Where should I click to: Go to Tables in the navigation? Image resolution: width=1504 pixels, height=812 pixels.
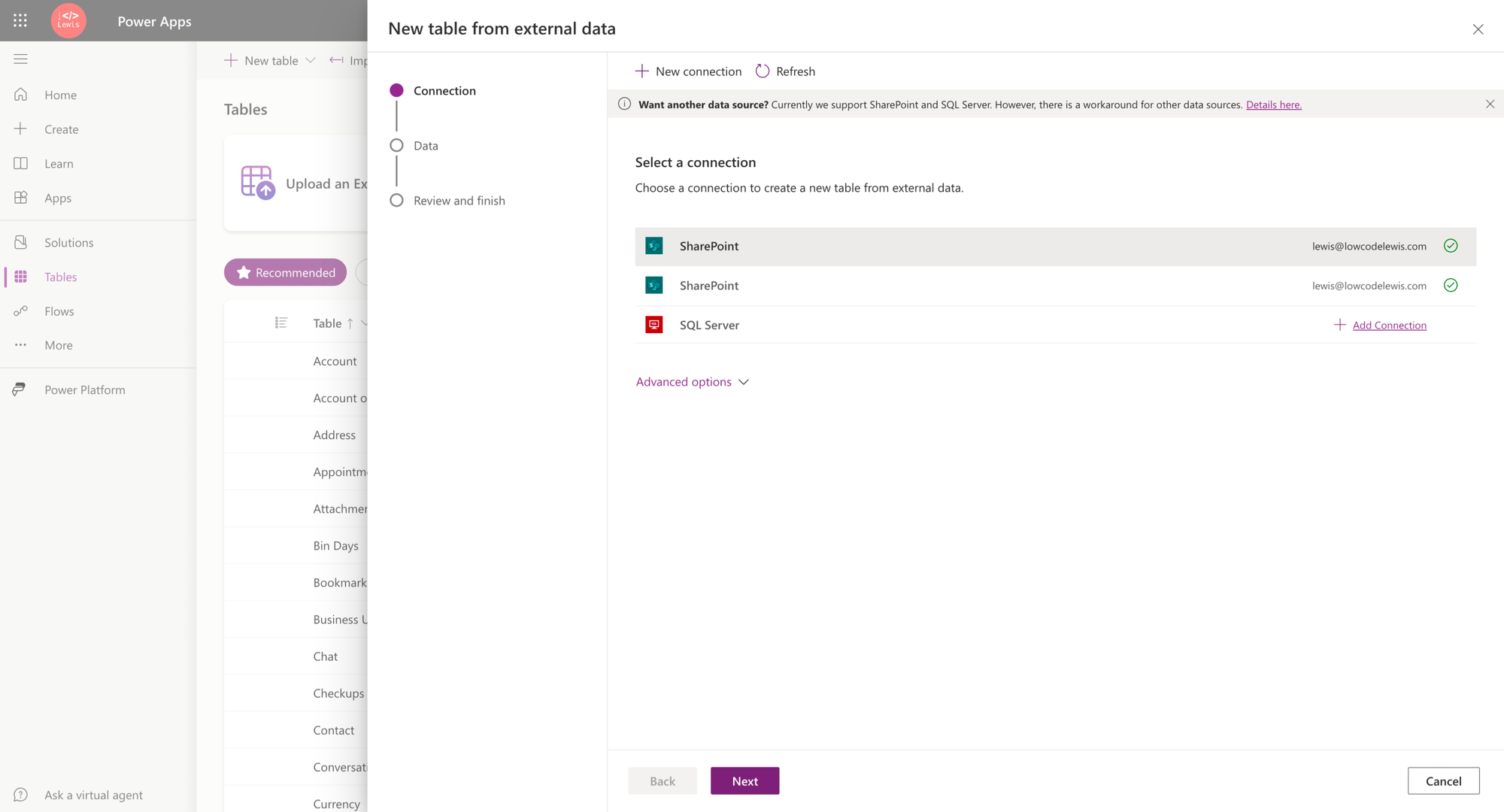pyautogui.click(x=60, y=277)
